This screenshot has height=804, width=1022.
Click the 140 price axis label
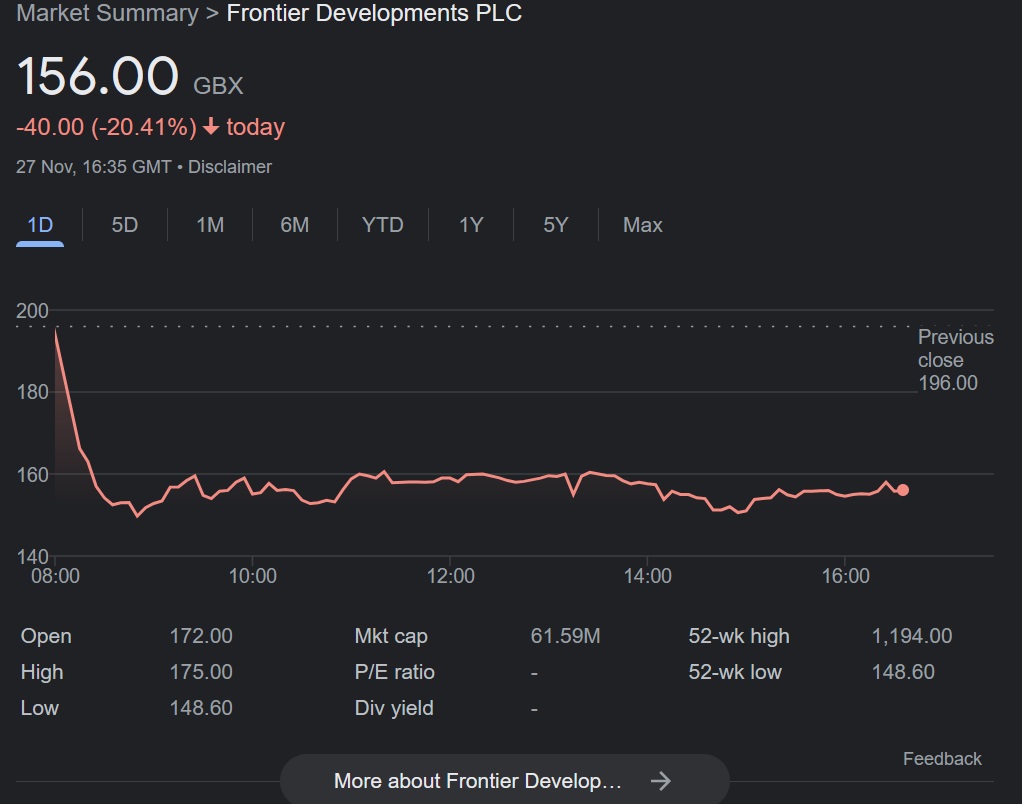pyautogui.click(x=33, y=556)
